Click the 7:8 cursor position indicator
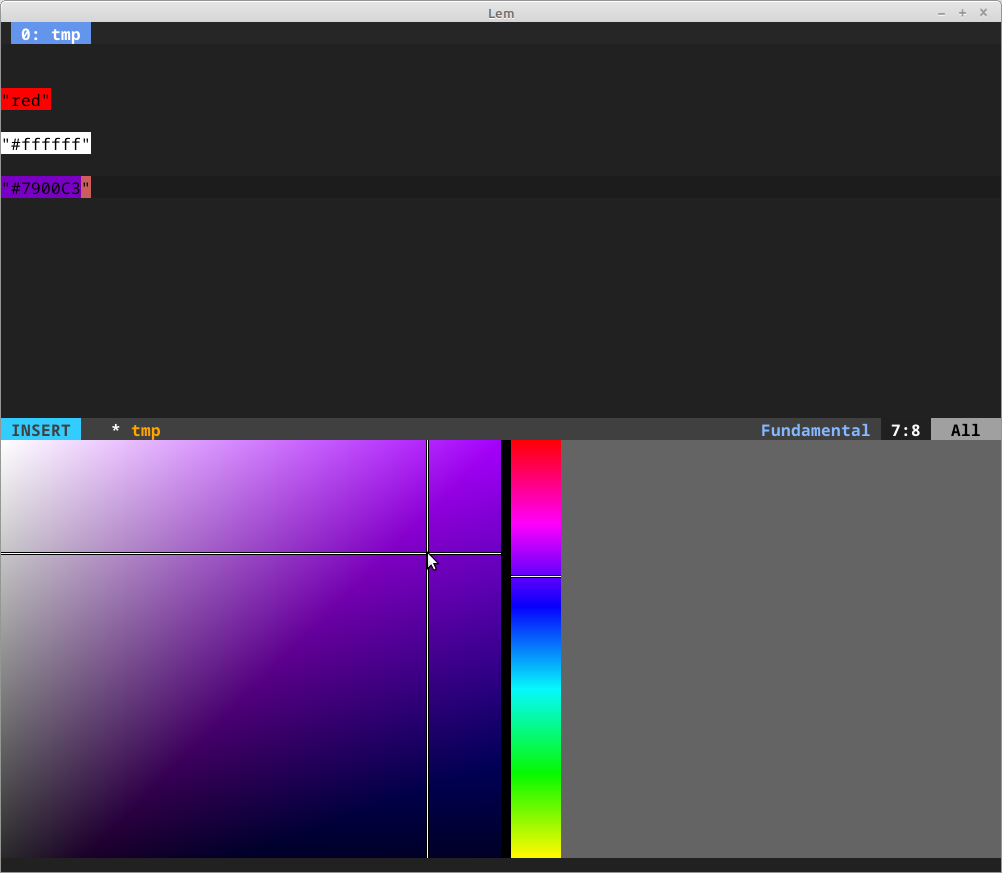 (x=905, y=430)
